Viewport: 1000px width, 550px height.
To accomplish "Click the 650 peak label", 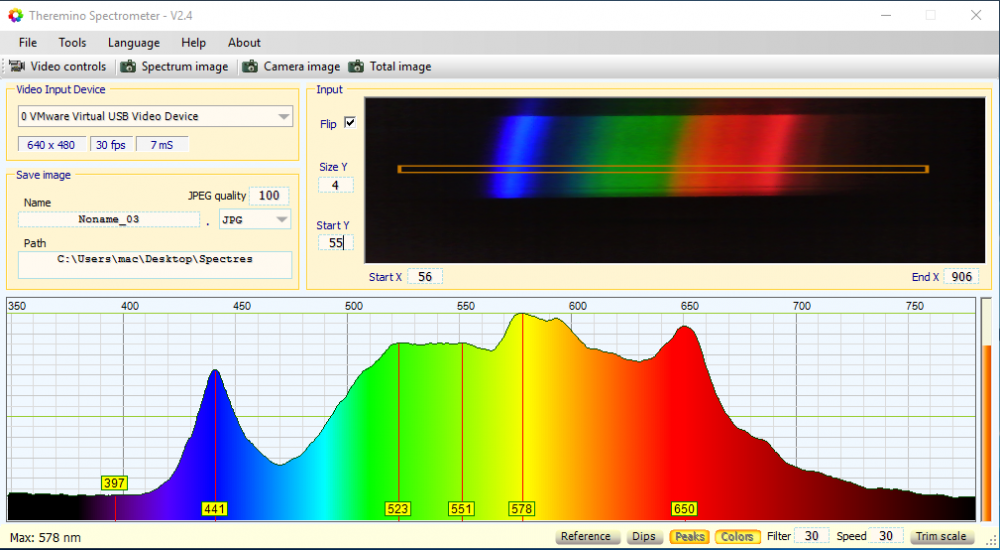I will point(684,509).
